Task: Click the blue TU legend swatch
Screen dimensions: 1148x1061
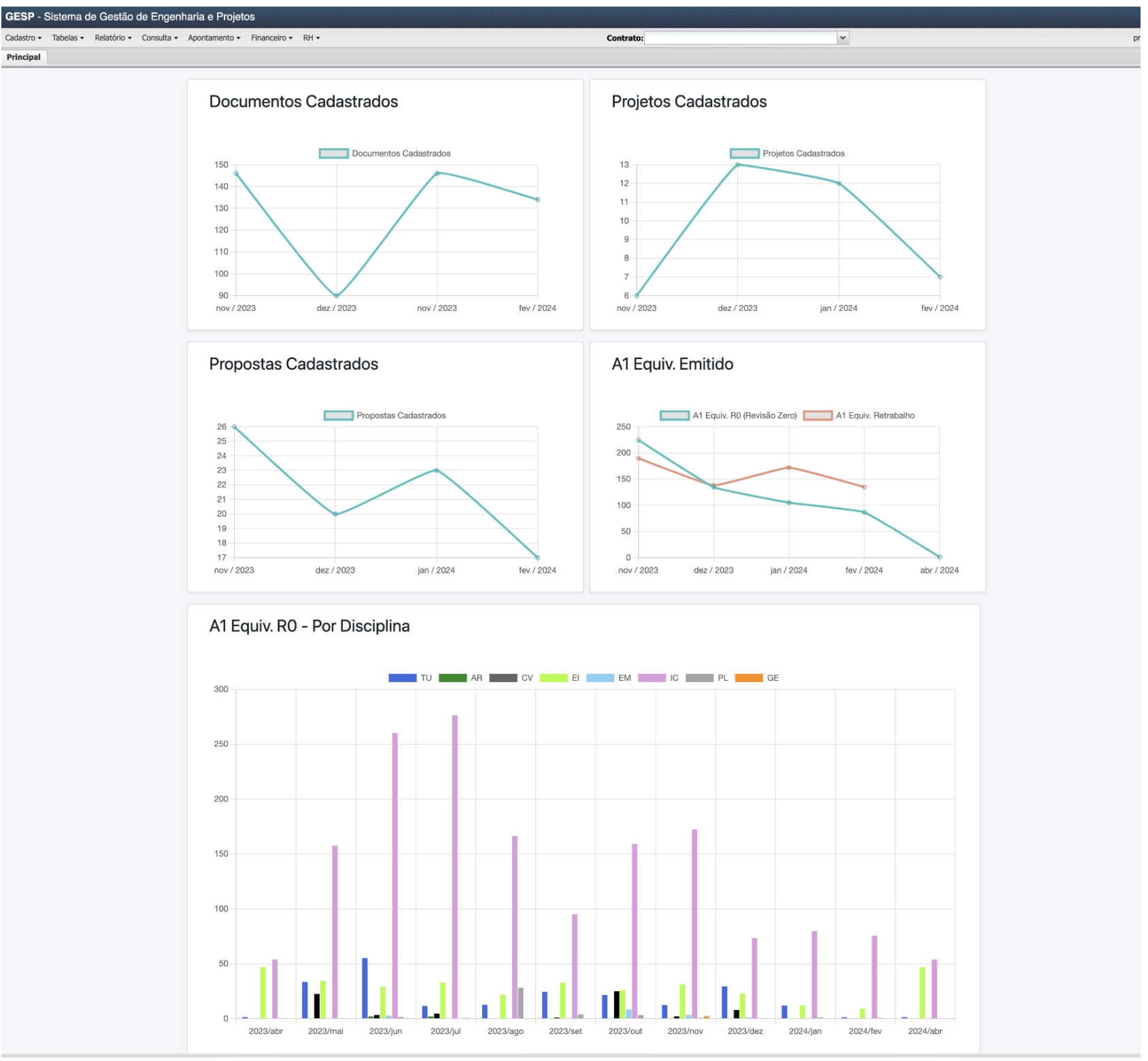Action: pyautogui.click(x=402, y=678)
